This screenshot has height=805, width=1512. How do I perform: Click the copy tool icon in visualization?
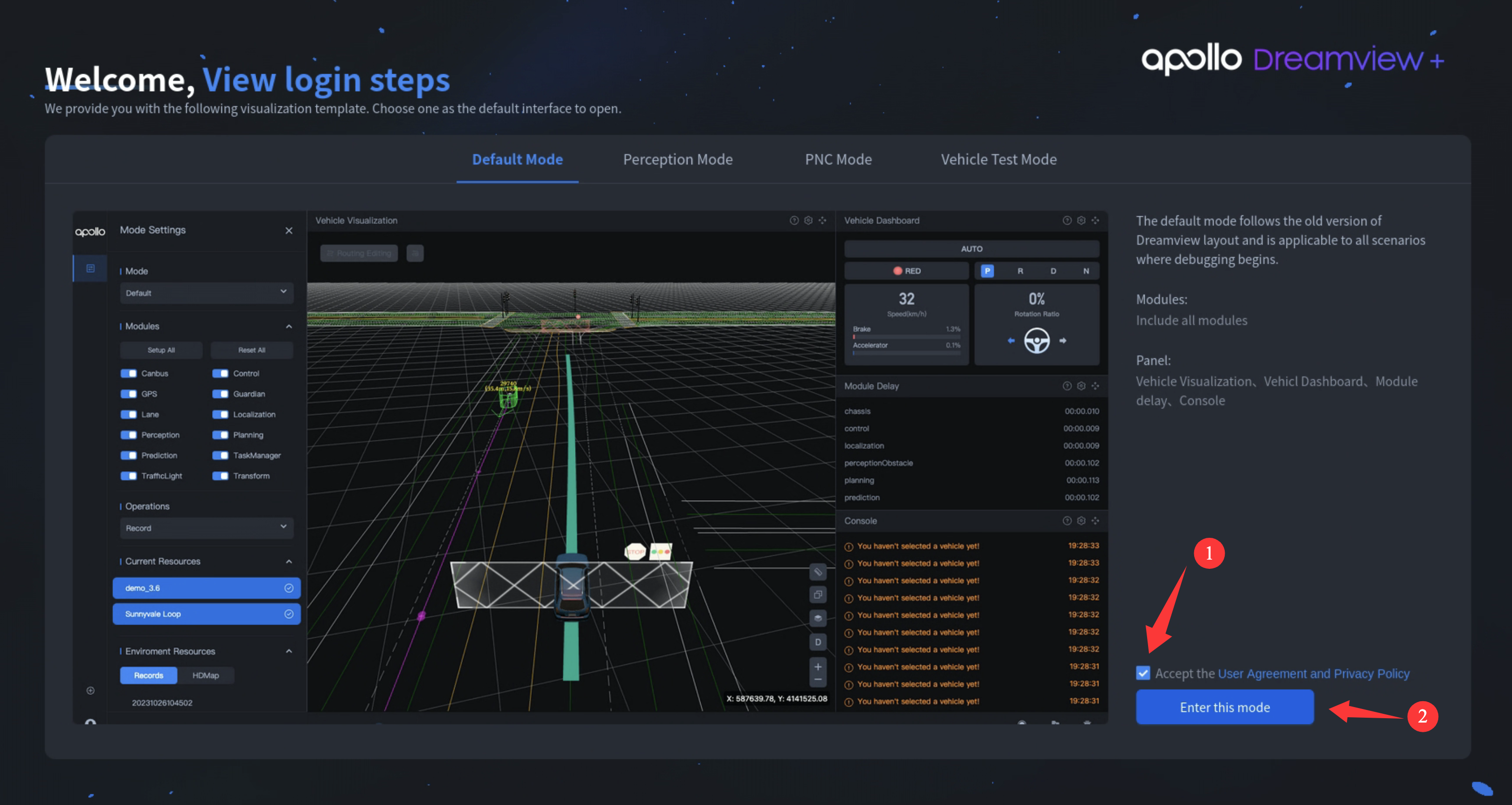pos(818,595)
